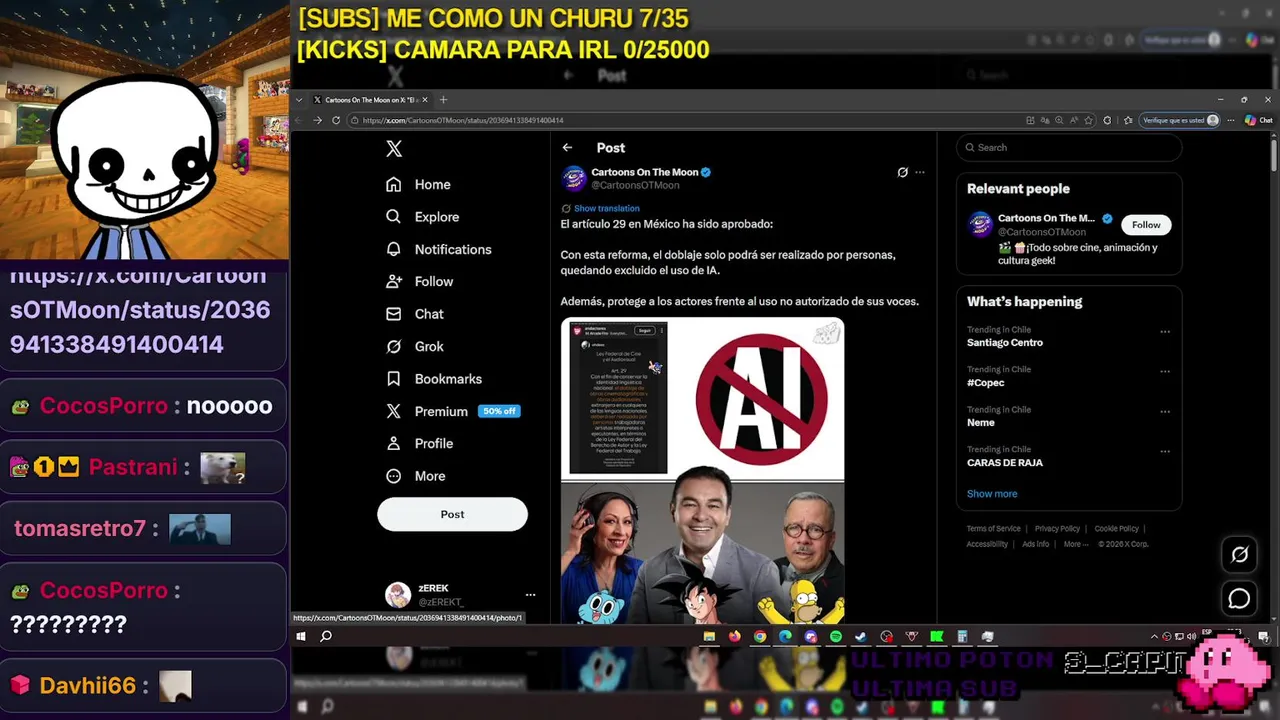Open Google Chrome from the taskbar
Image resolution: width=1280 pixels, height=720 pixels.
tap(760, 636)
